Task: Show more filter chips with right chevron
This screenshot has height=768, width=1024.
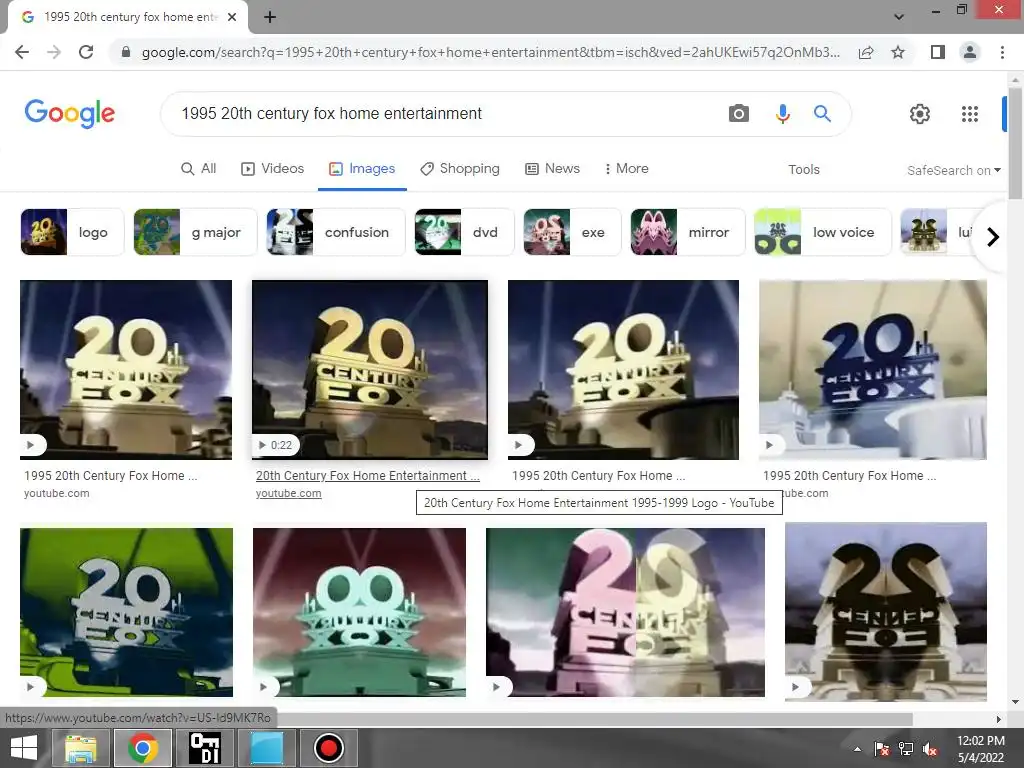Action: [x=993, y=236]
